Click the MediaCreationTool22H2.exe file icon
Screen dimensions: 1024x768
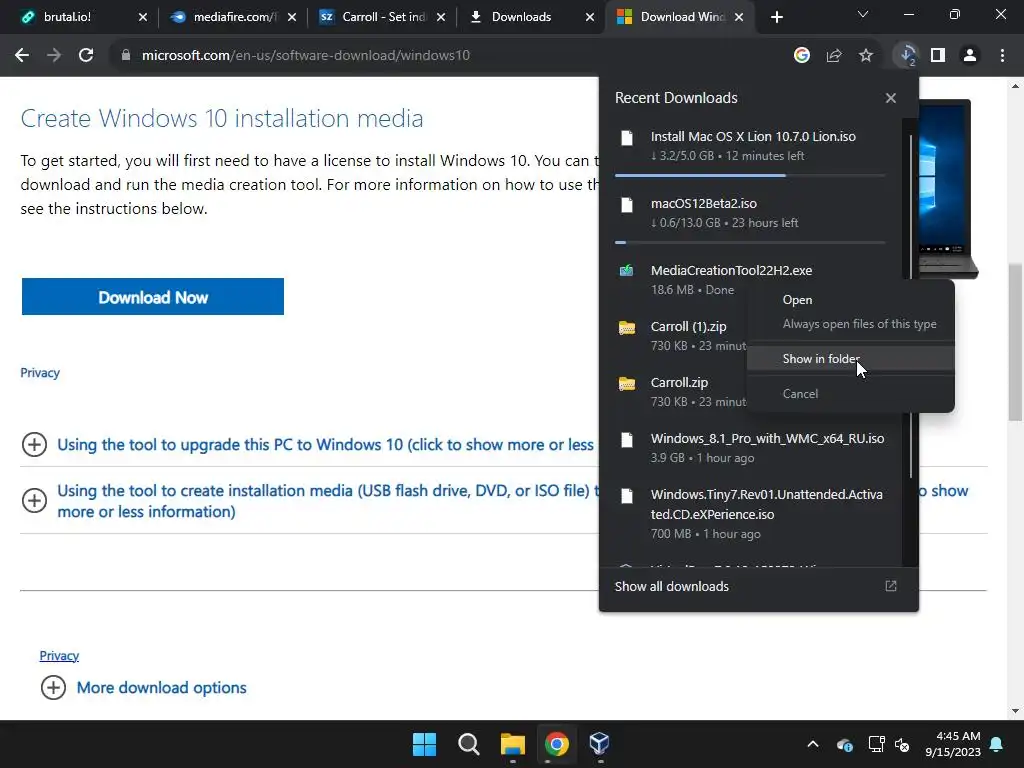click(x=626, y=270)
